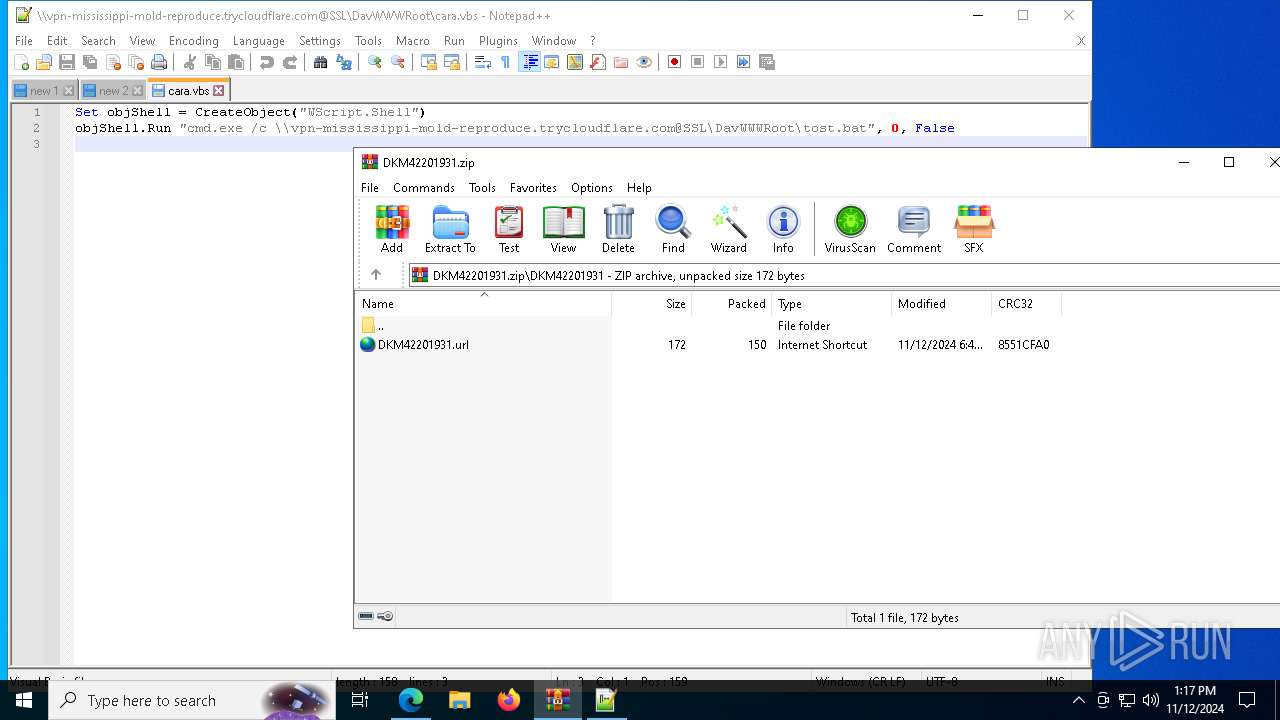This screenshot has width=1280, height=720.
Task: Open Firefox from the taskbar
Action: coord(509,700)
